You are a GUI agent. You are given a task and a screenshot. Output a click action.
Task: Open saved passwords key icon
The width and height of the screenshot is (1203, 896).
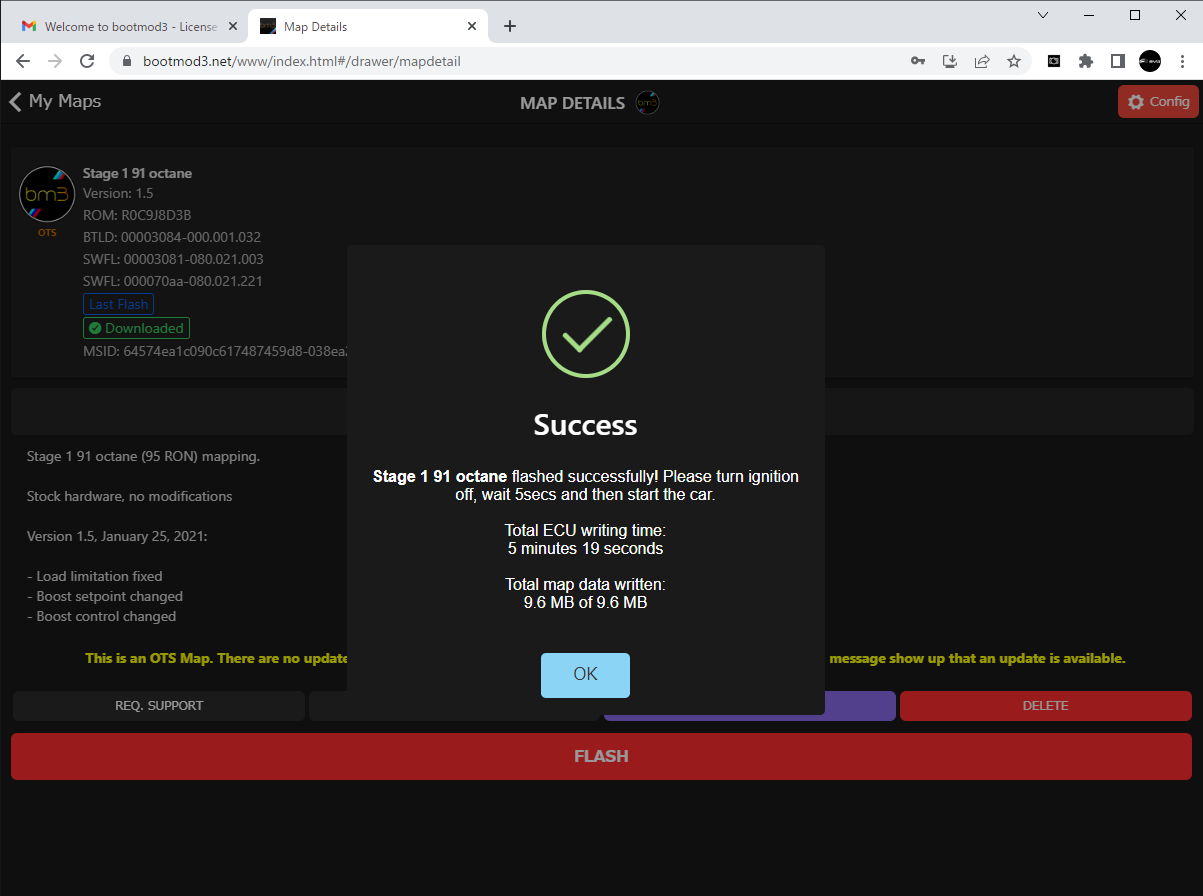point(918,61)
